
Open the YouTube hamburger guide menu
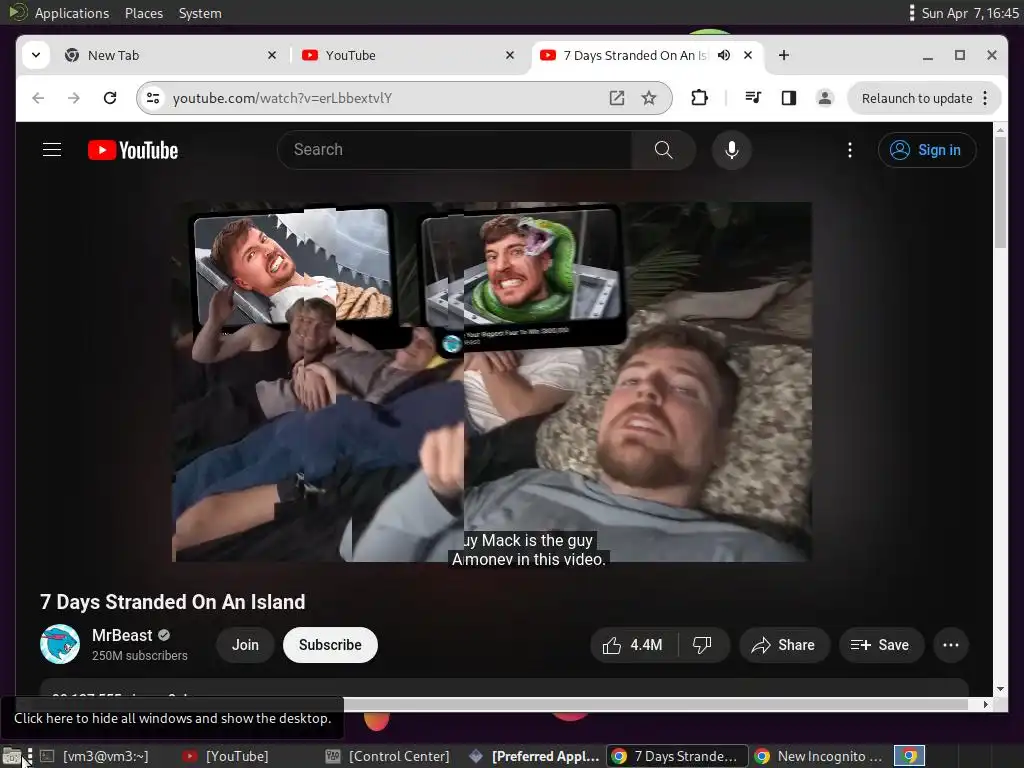52,150
